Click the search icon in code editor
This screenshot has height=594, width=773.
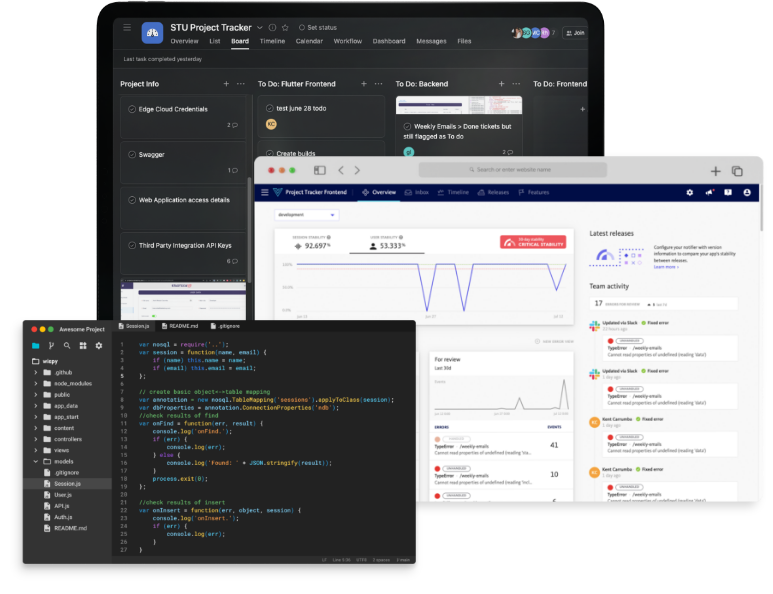point(67,345)
